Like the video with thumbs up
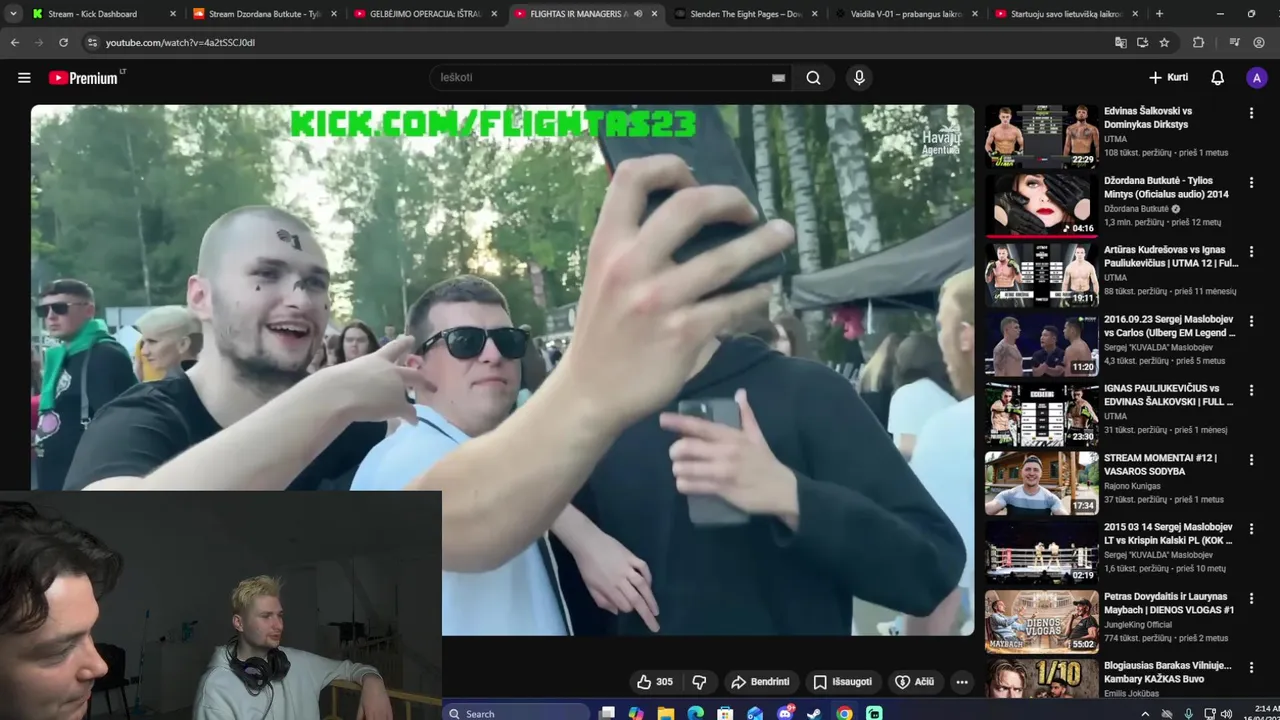Screen dimensions: 1280x720 click(655, 682)
